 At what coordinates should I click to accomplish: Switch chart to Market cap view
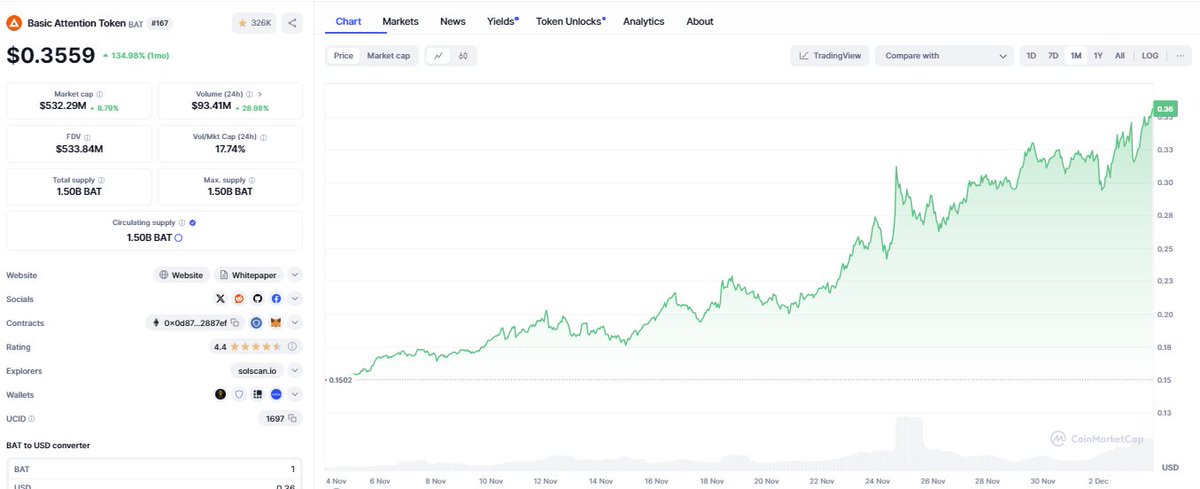point(388,56)
